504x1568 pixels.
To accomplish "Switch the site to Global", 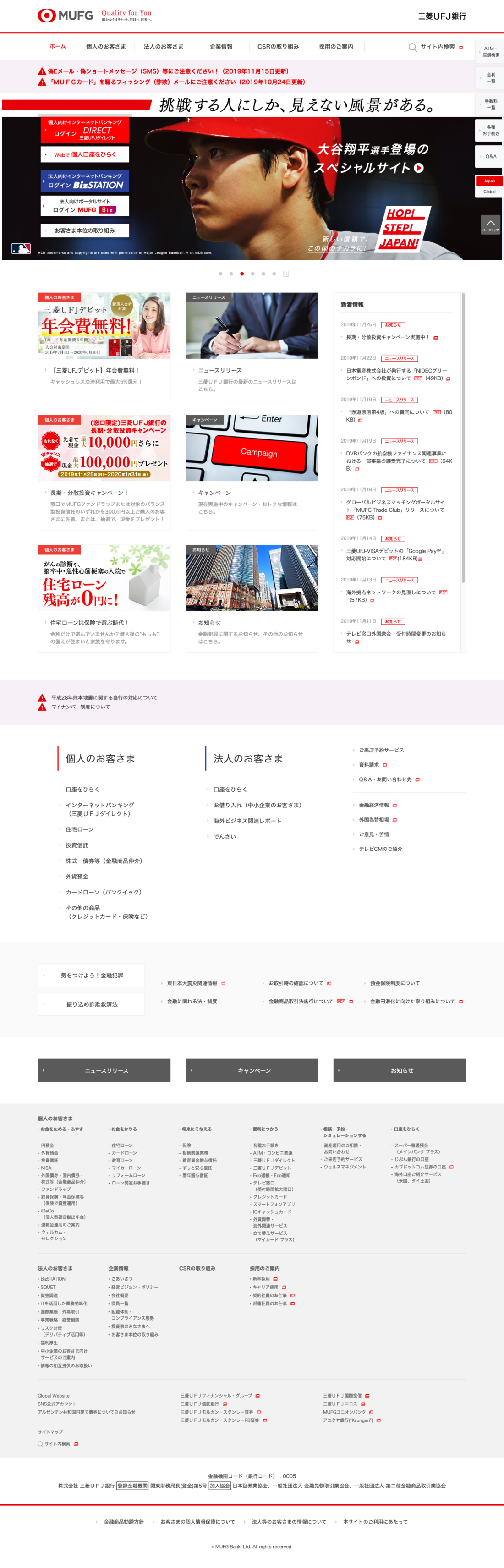I will (489, 192).
